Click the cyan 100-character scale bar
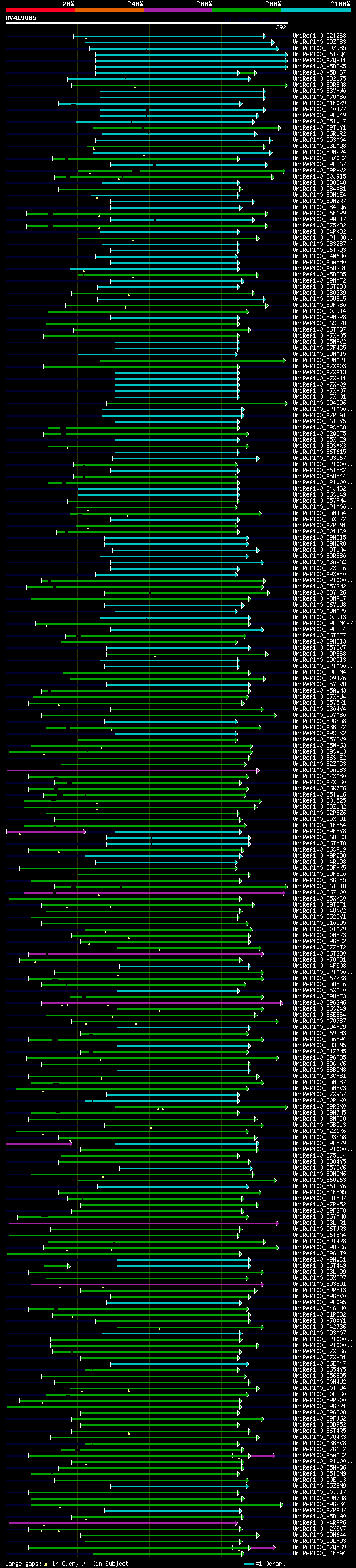Screen dimensions: 356x1568 [249, 1563]
